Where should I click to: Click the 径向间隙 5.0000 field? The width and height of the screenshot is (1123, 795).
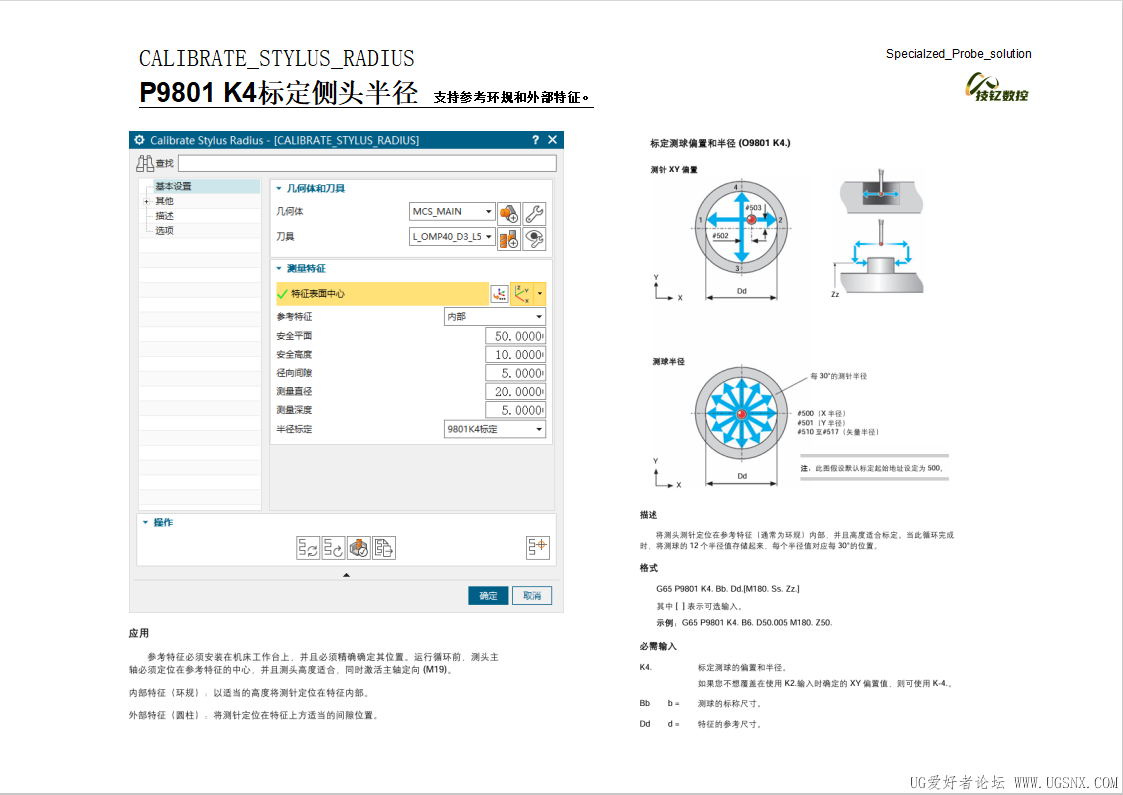coord(515,373)
